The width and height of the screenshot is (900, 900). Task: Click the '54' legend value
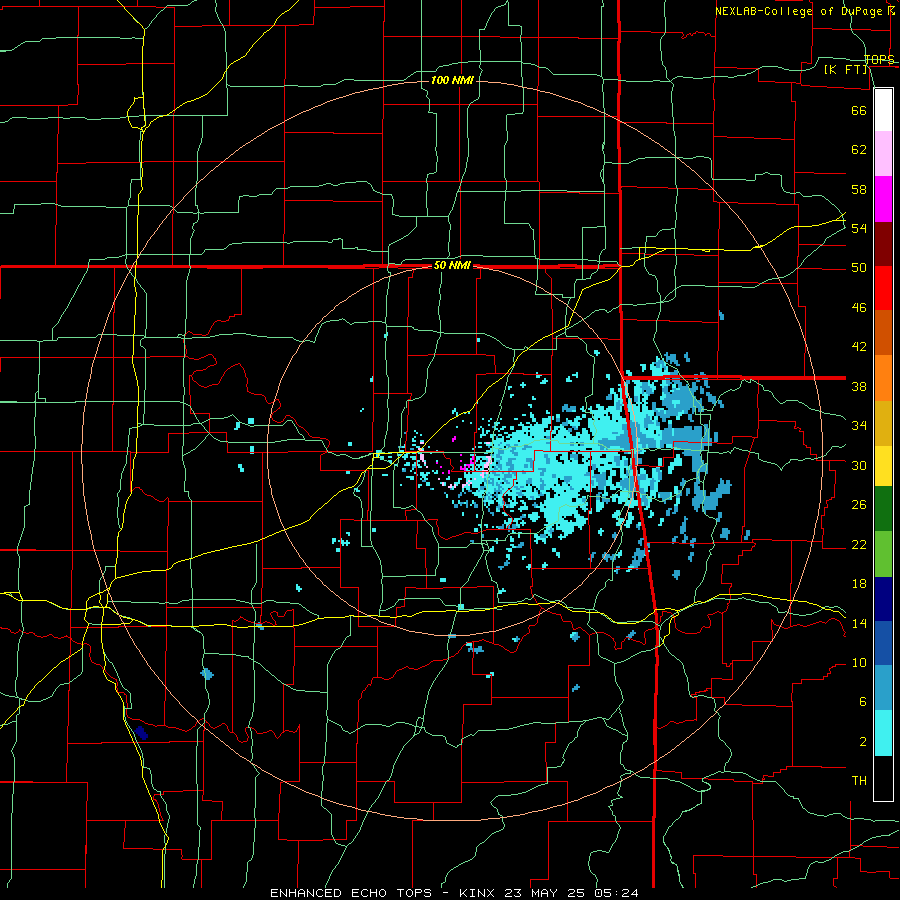pos(859,228)
